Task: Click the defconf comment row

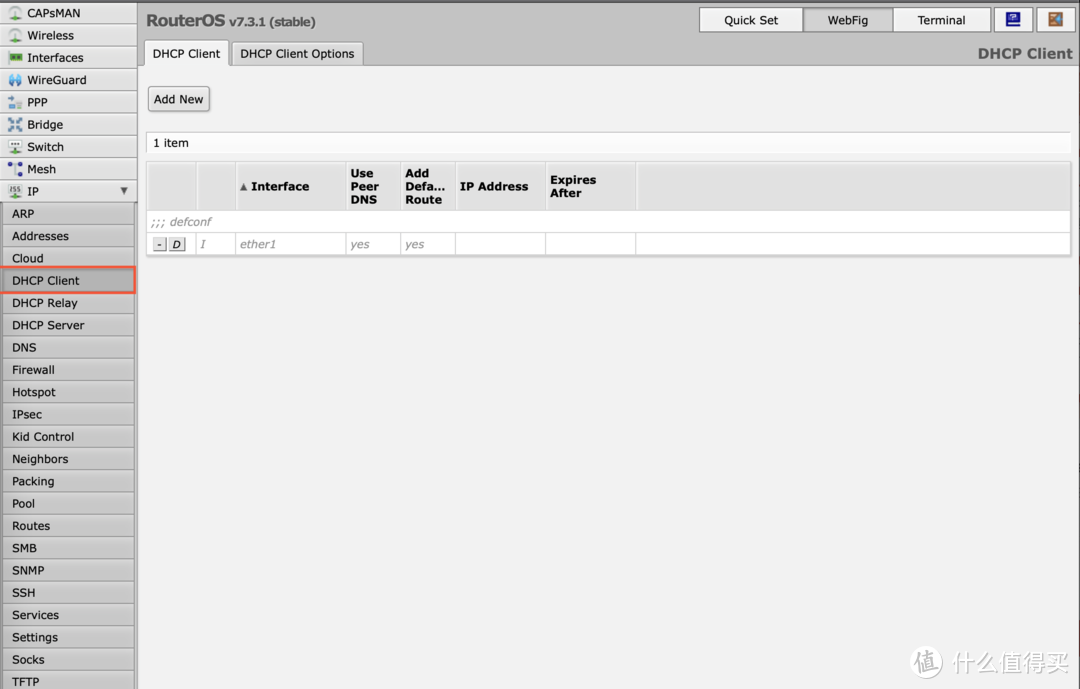Action: point(608,221)
